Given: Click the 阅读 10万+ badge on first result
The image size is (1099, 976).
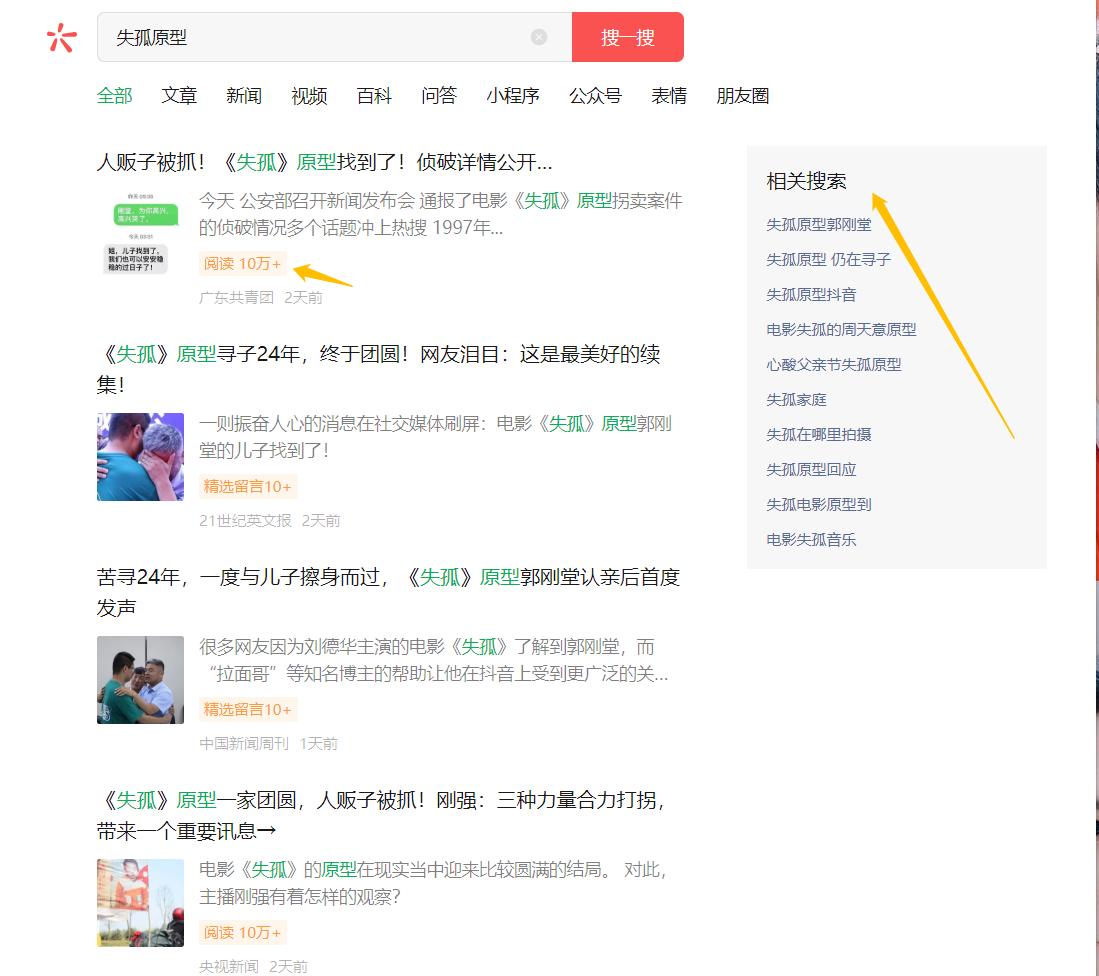Looking at the screenshot, I should click(242, 263).
